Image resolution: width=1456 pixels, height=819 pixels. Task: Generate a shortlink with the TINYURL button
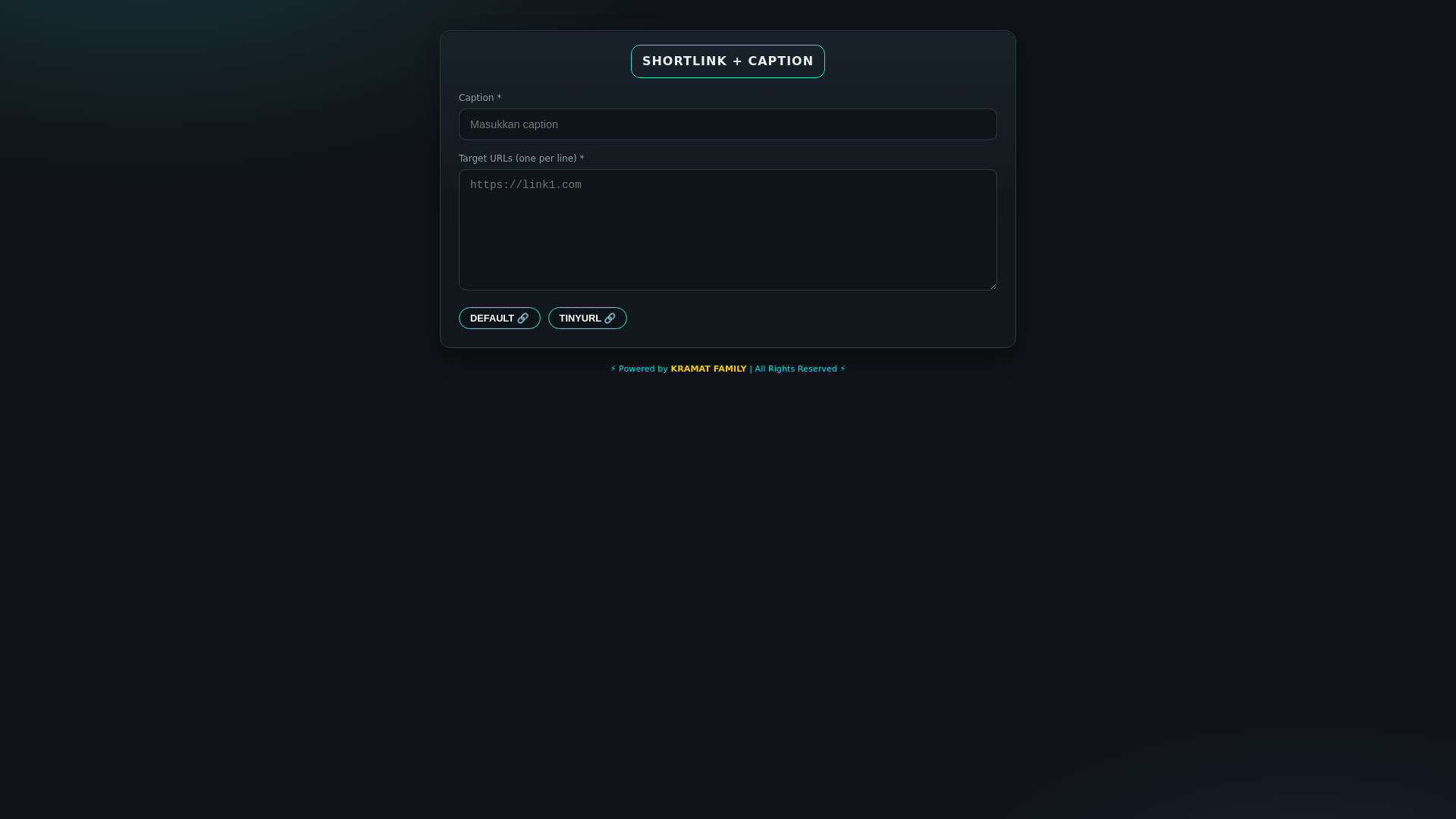tap(588, 318)
